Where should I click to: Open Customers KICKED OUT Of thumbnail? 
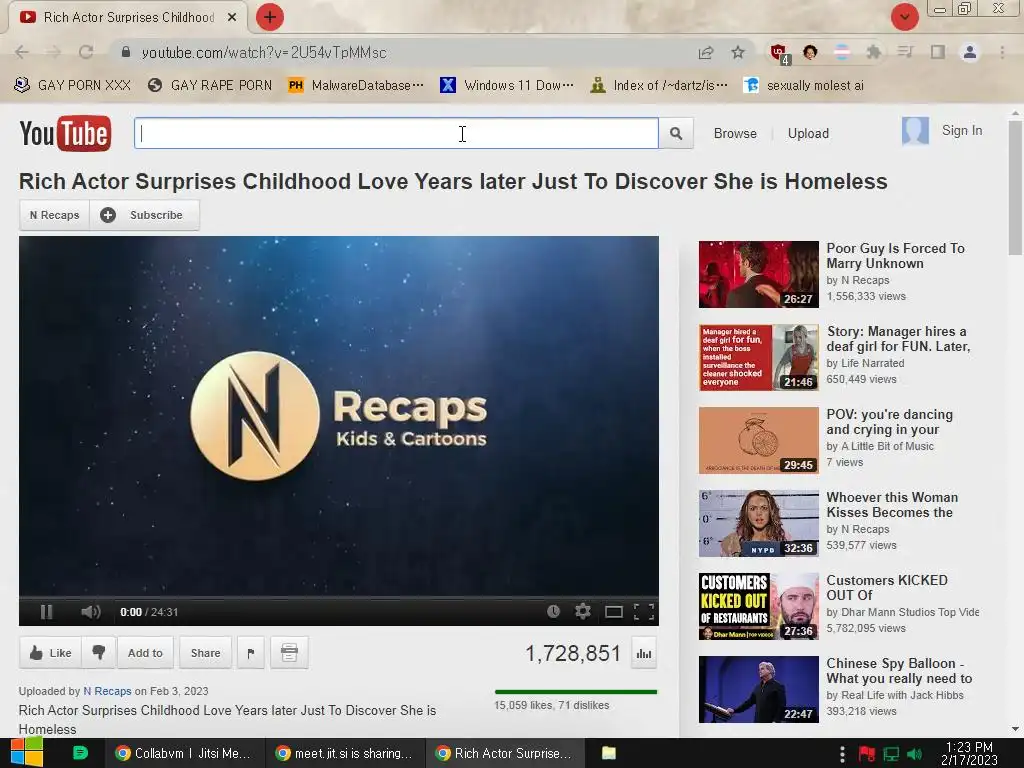pyautogui.click(x=758, y=606)
